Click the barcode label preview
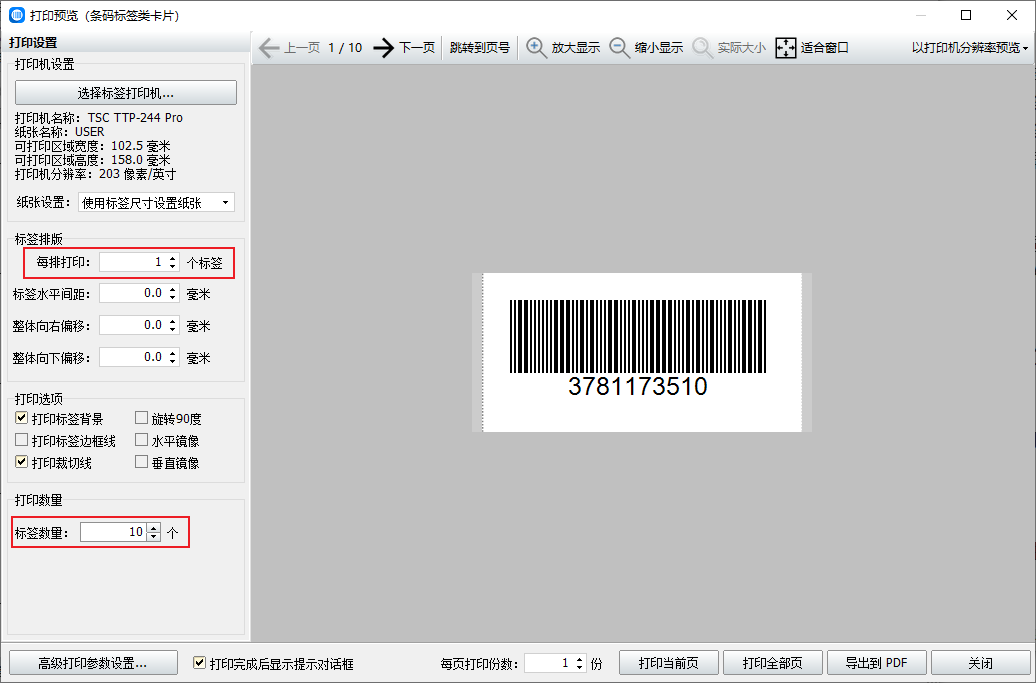 pyautogui.click(x=642, y=353)
